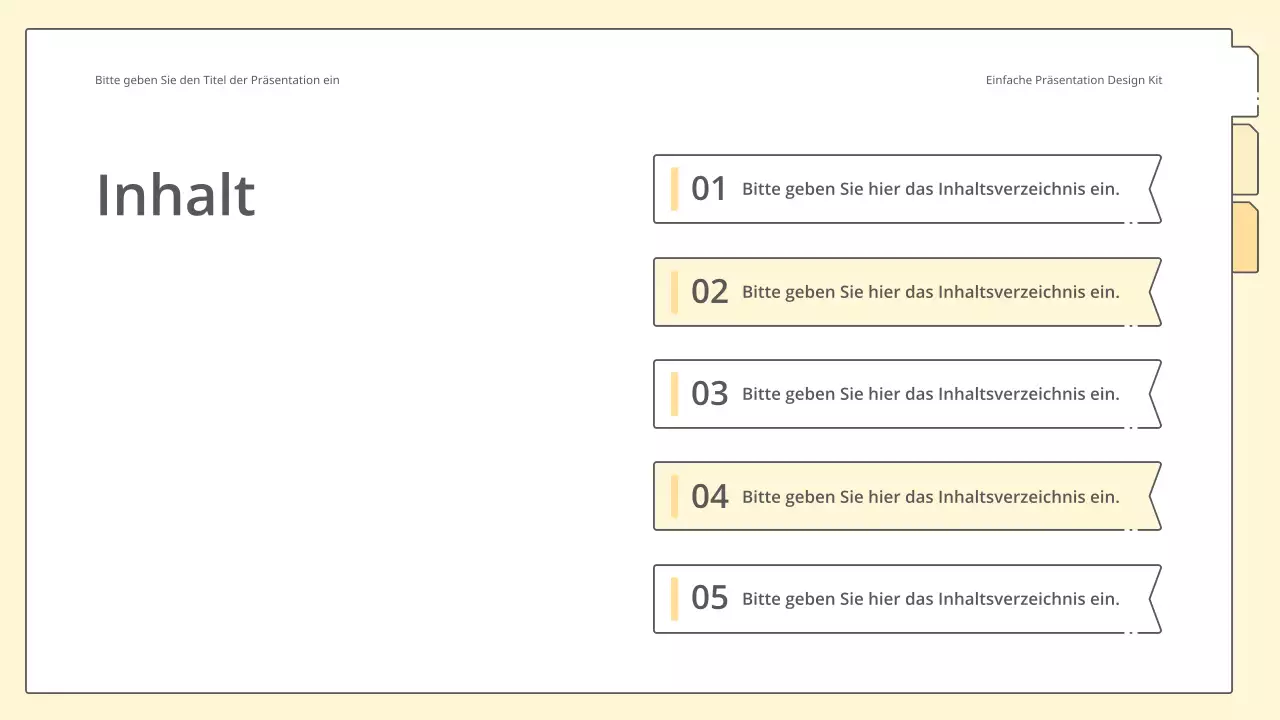Click the placeholder text in entry 02
The height and width of the screenshot is (720, 1280).
click(x=930, y=292)
